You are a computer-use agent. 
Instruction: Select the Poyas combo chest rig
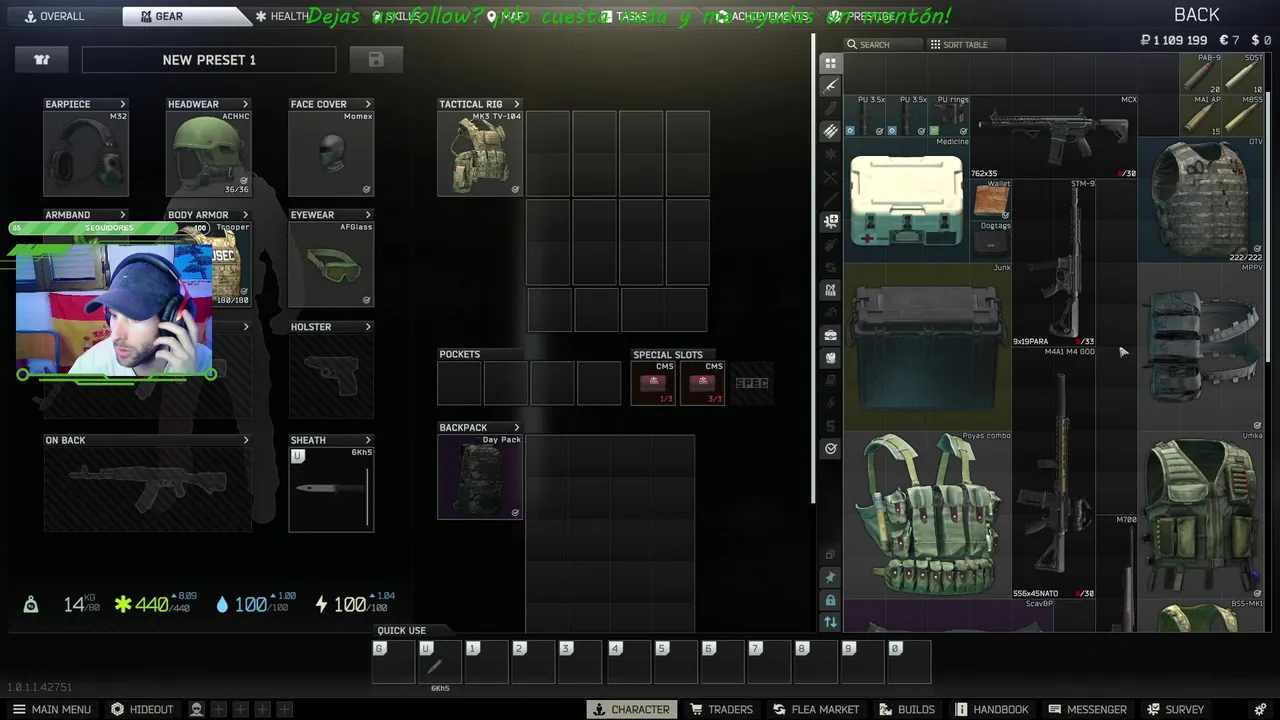click(x=928, y=514)
